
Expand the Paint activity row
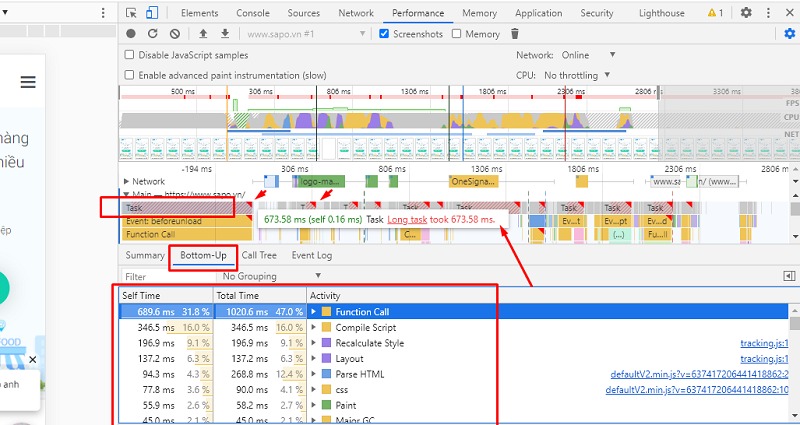click(314, 405)
